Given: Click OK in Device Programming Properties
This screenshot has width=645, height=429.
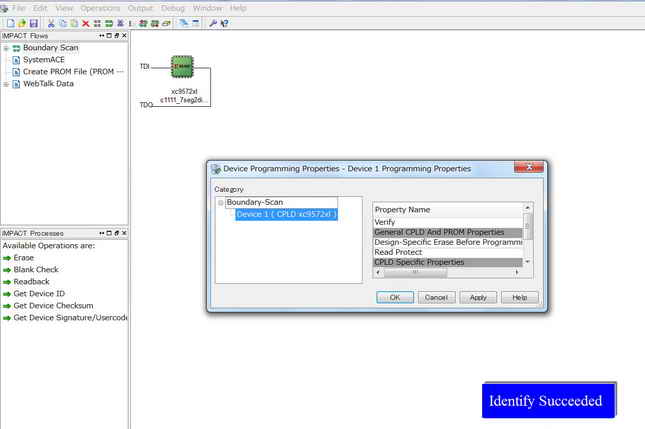Looking at the screenshot, I should coord(395,297).
